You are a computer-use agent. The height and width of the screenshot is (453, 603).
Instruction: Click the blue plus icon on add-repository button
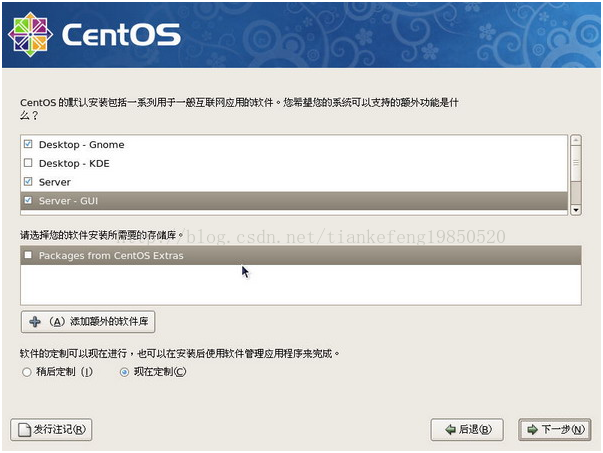35,321
